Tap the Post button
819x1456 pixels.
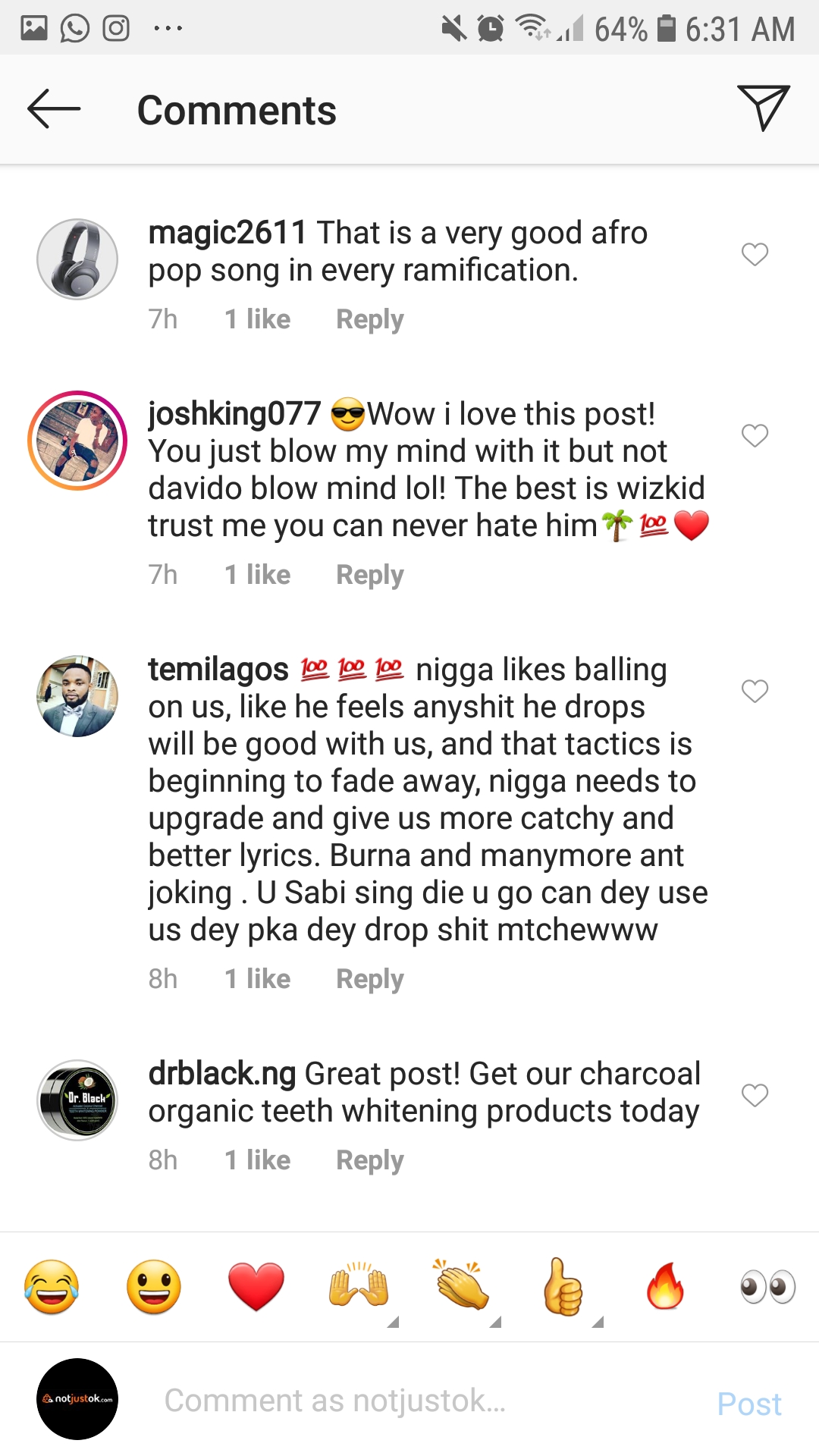coord(748,1404)
